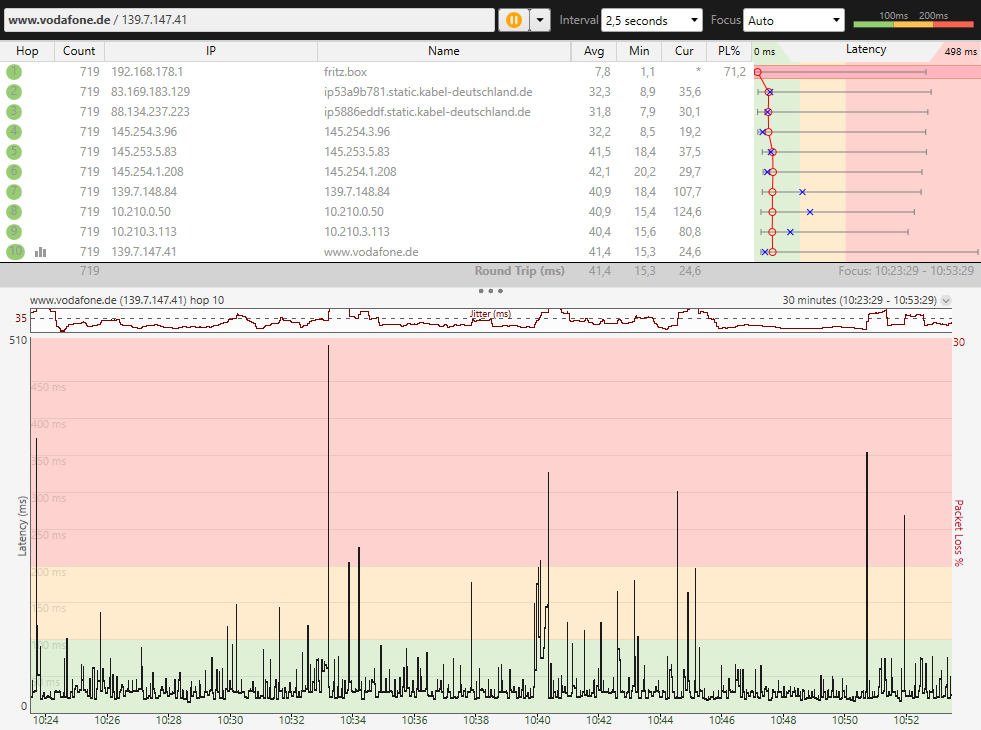This screenshot has height=730, width=981.
Task: Click the hop 5 green circle icon
Action: pos(14,152)
